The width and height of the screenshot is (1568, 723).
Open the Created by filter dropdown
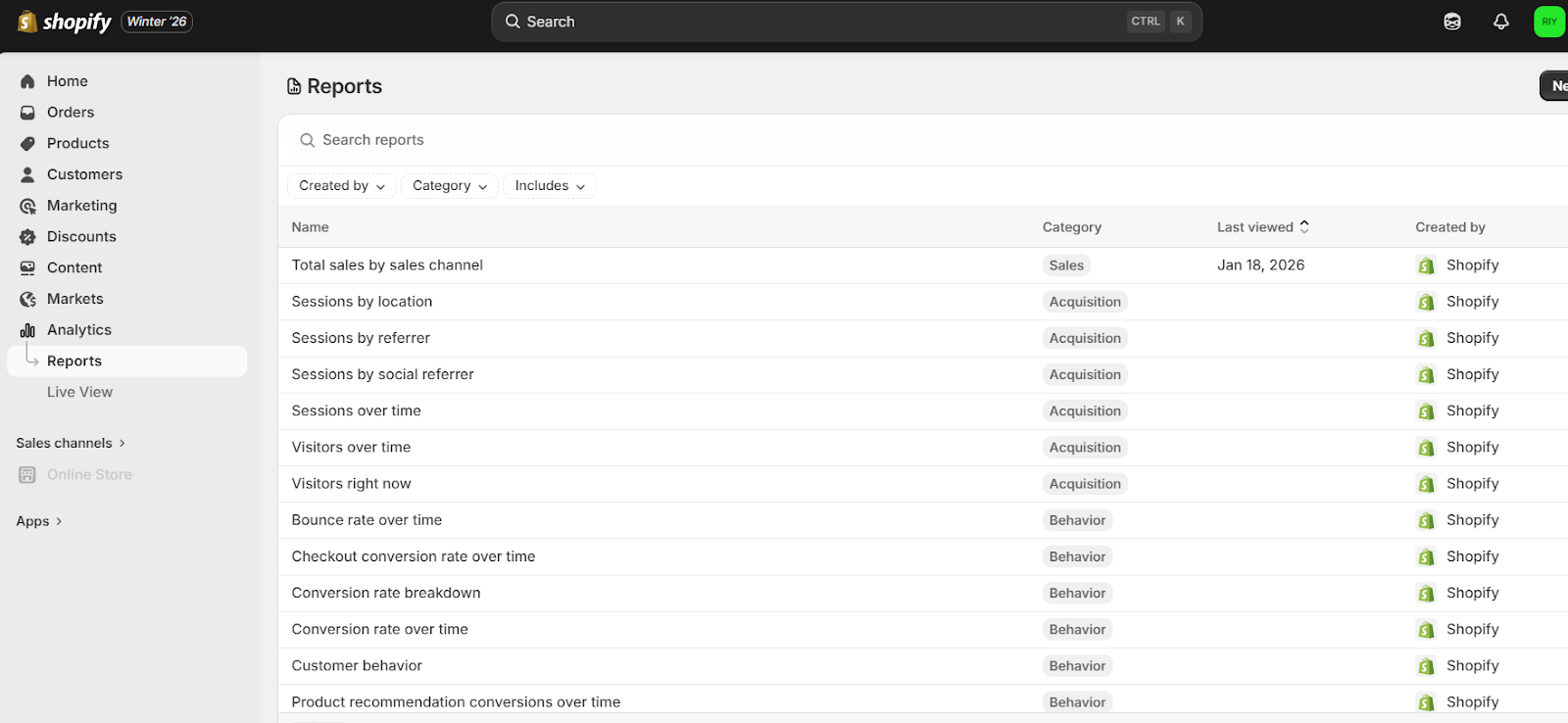(x=341, y=186)
